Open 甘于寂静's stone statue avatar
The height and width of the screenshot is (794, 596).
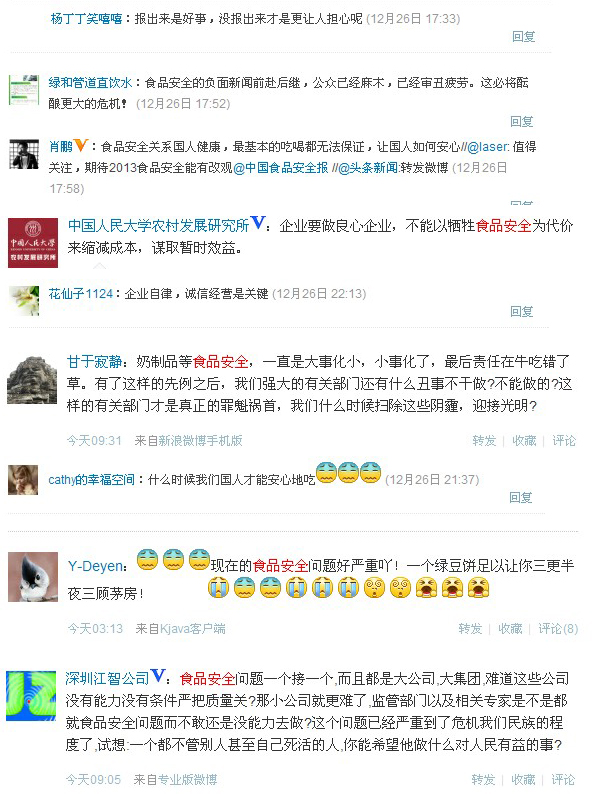click(32, 380)
